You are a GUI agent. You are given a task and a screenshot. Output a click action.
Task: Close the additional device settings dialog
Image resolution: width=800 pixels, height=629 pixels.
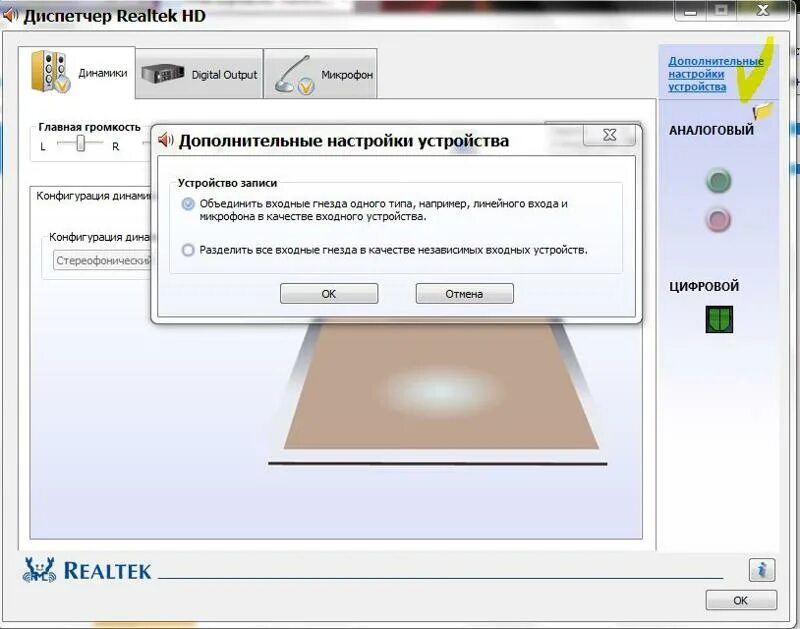pos(610,135)
